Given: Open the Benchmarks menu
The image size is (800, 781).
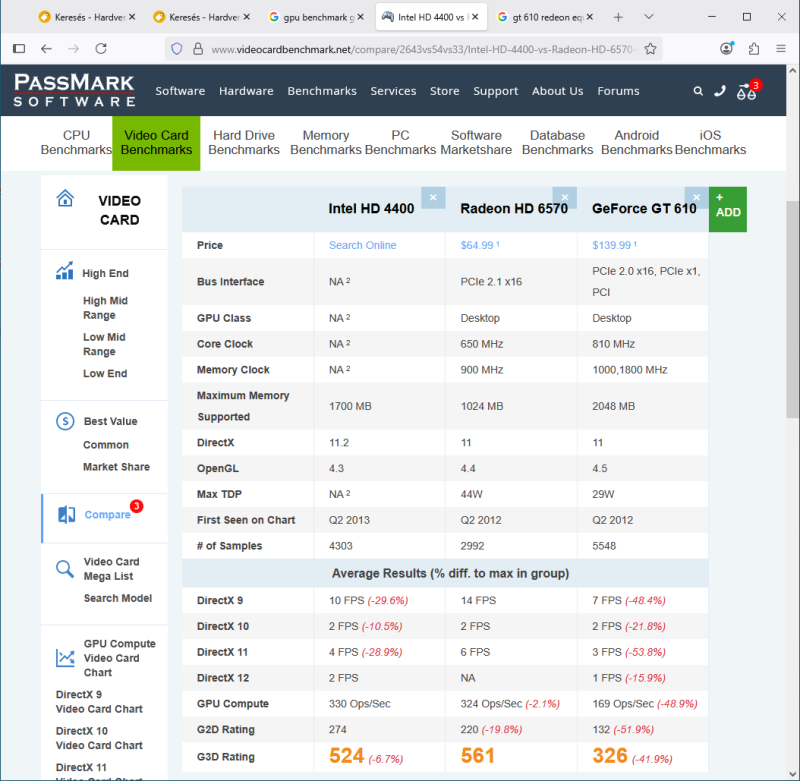Looking at the screenshot, I should pyautogui.click(x=322, y=91).
